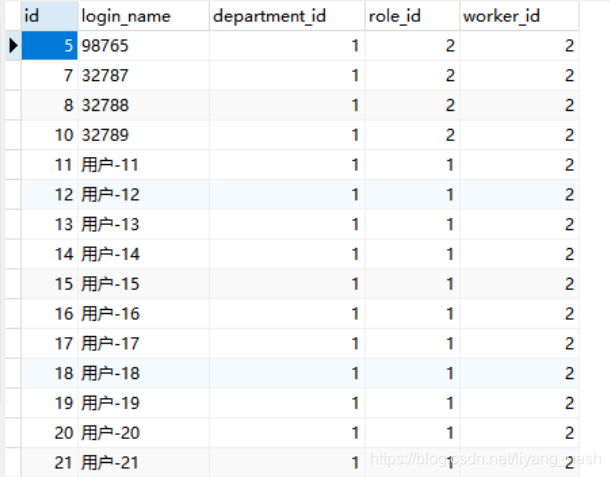Select login_name cell 32787
Viewport: 610px width, 477px height.
tap(144, 75)
